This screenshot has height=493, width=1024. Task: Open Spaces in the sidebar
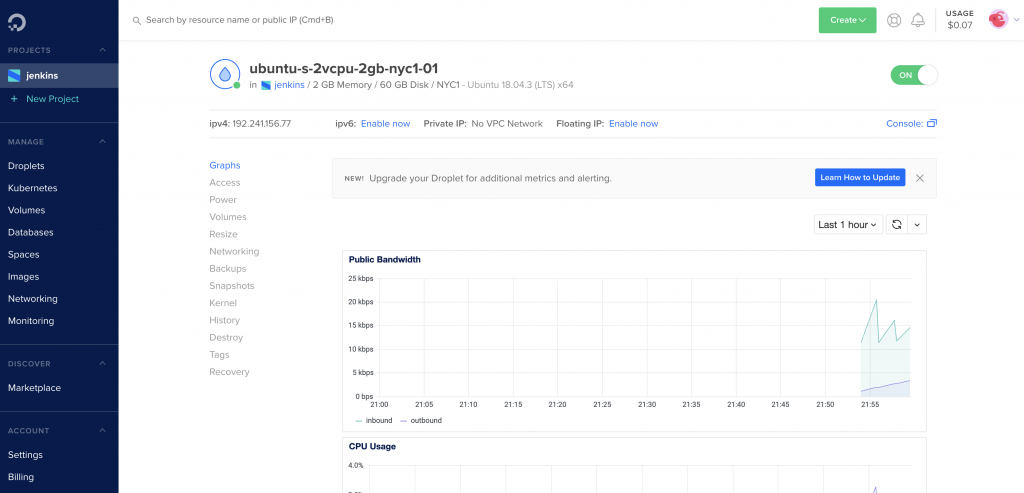click(24, 255)
